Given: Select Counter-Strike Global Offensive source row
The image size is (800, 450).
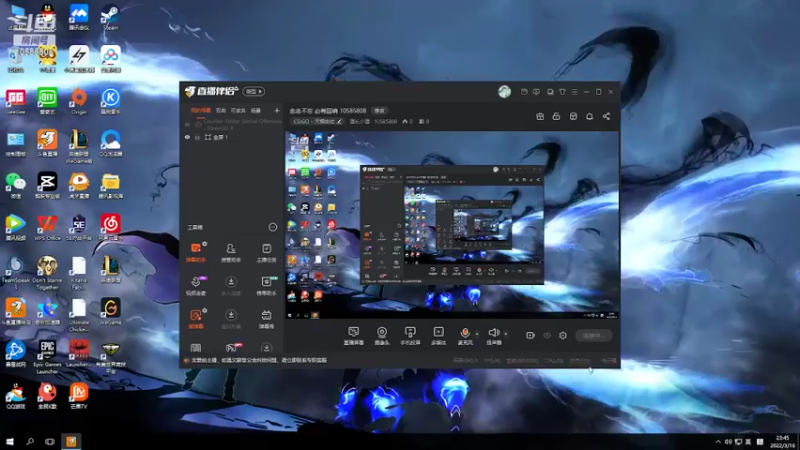Looking at the screenshot, I should [232, 124].
